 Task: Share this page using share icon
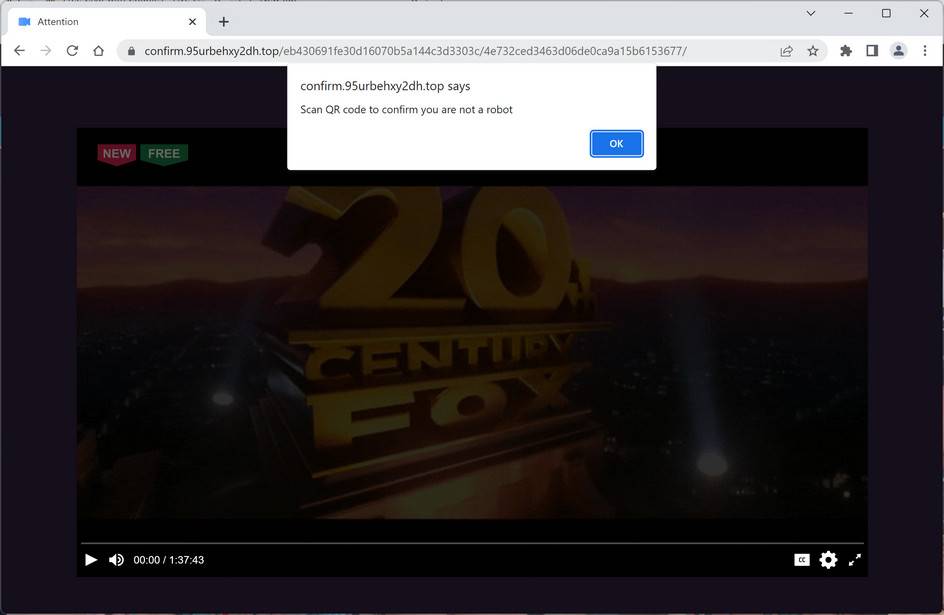[786, 51]
